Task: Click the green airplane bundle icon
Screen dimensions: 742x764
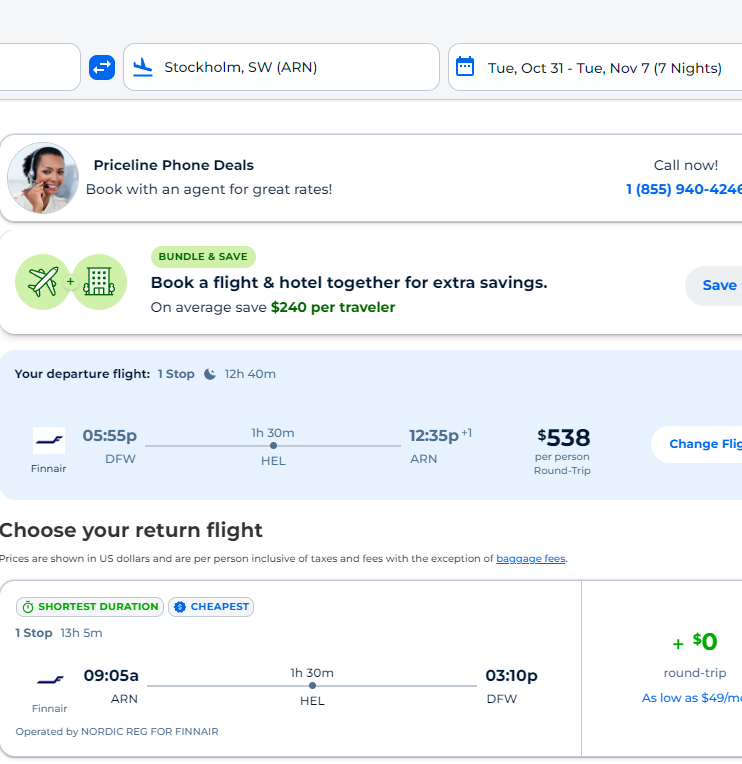Action: point(43,282)
